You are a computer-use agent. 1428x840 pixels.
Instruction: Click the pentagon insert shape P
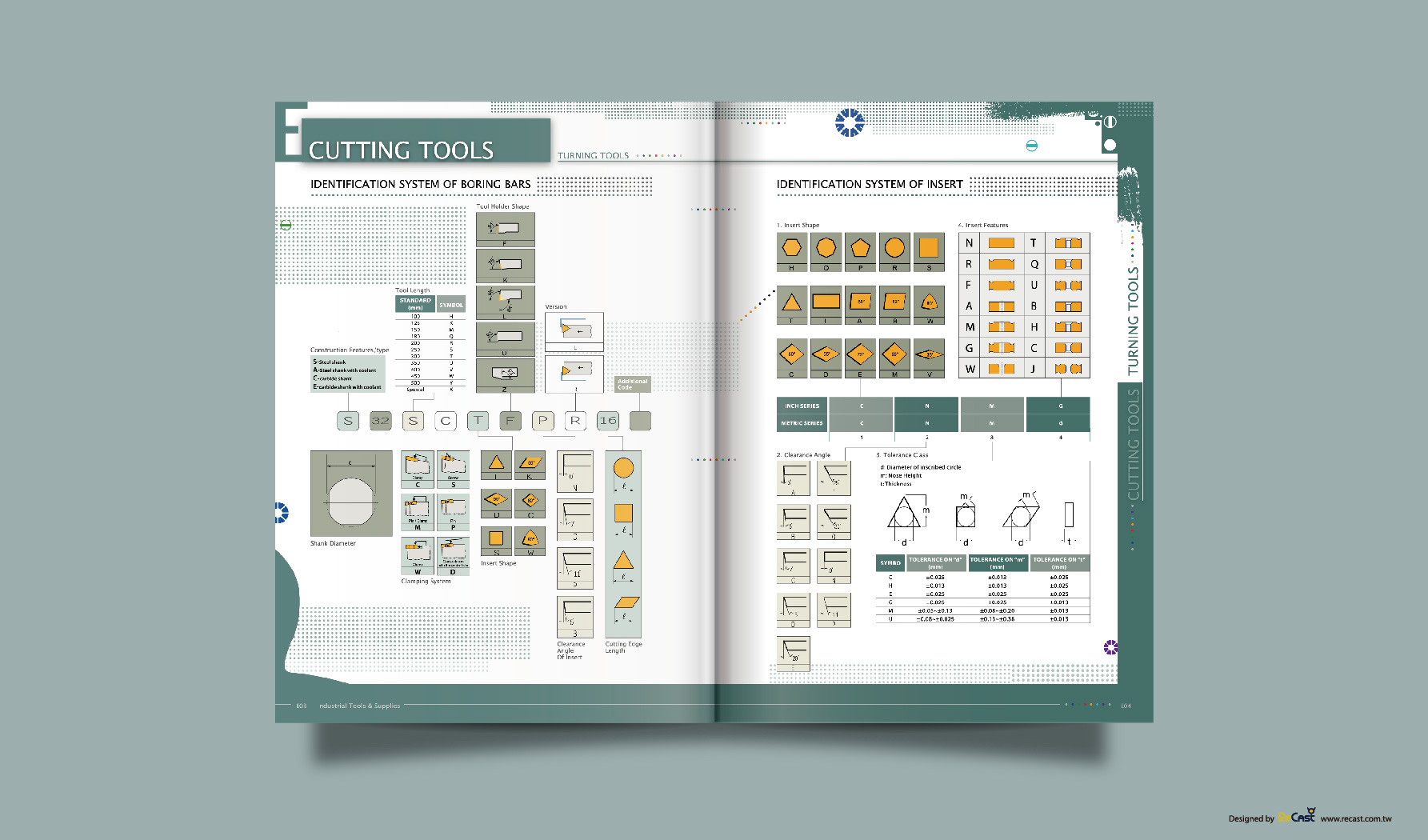[860, 252]
